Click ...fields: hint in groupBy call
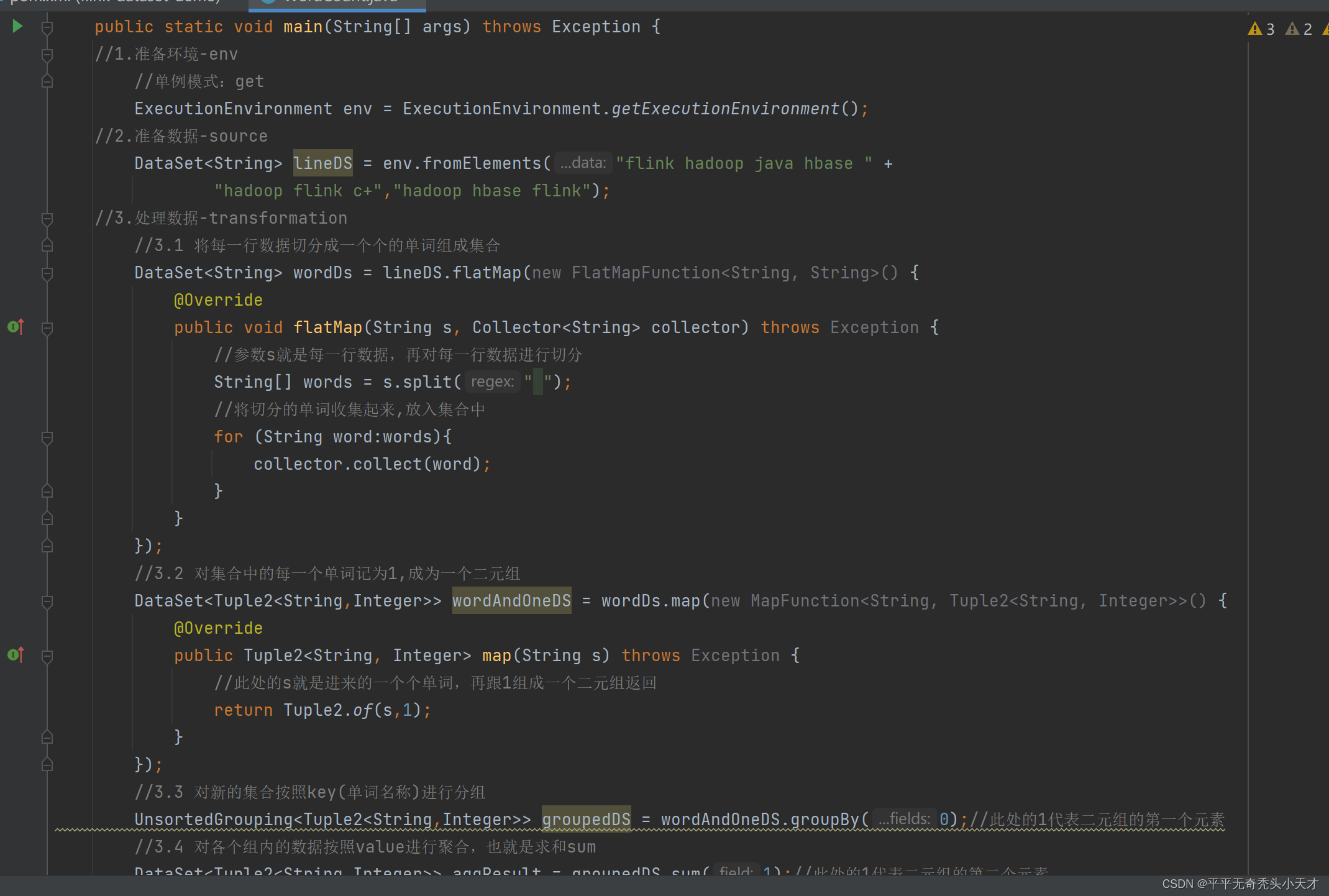The height and width of the screenshot is (896, 1329). [x=904, y=819]
